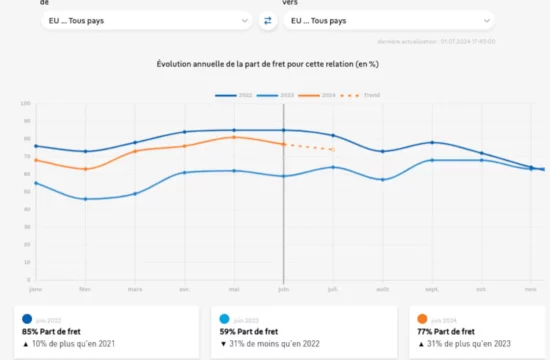Expand destination list via right chevron

tap(487, 21)
